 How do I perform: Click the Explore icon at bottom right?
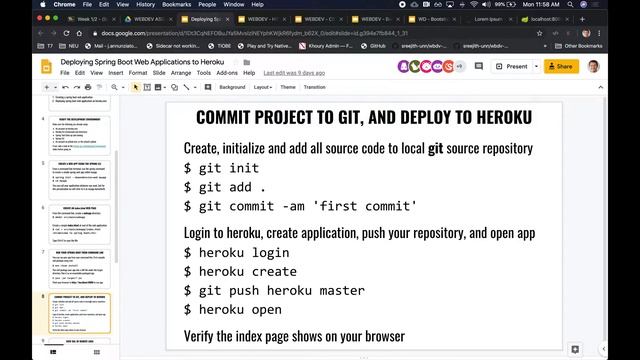tap(575, 349)
